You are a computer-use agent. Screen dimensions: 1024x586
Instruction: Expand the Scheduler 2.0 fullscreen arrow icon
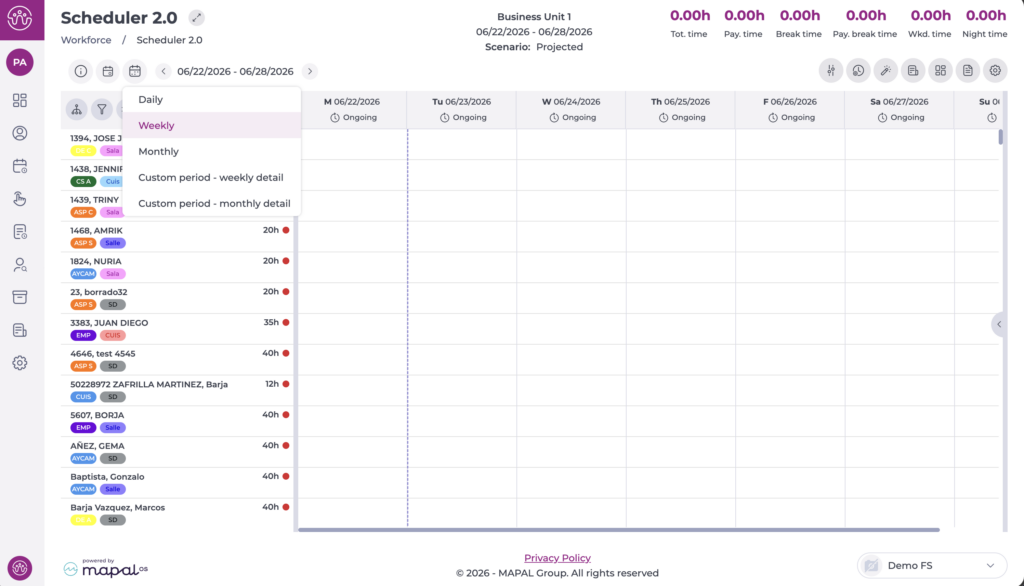coord(196,18)
